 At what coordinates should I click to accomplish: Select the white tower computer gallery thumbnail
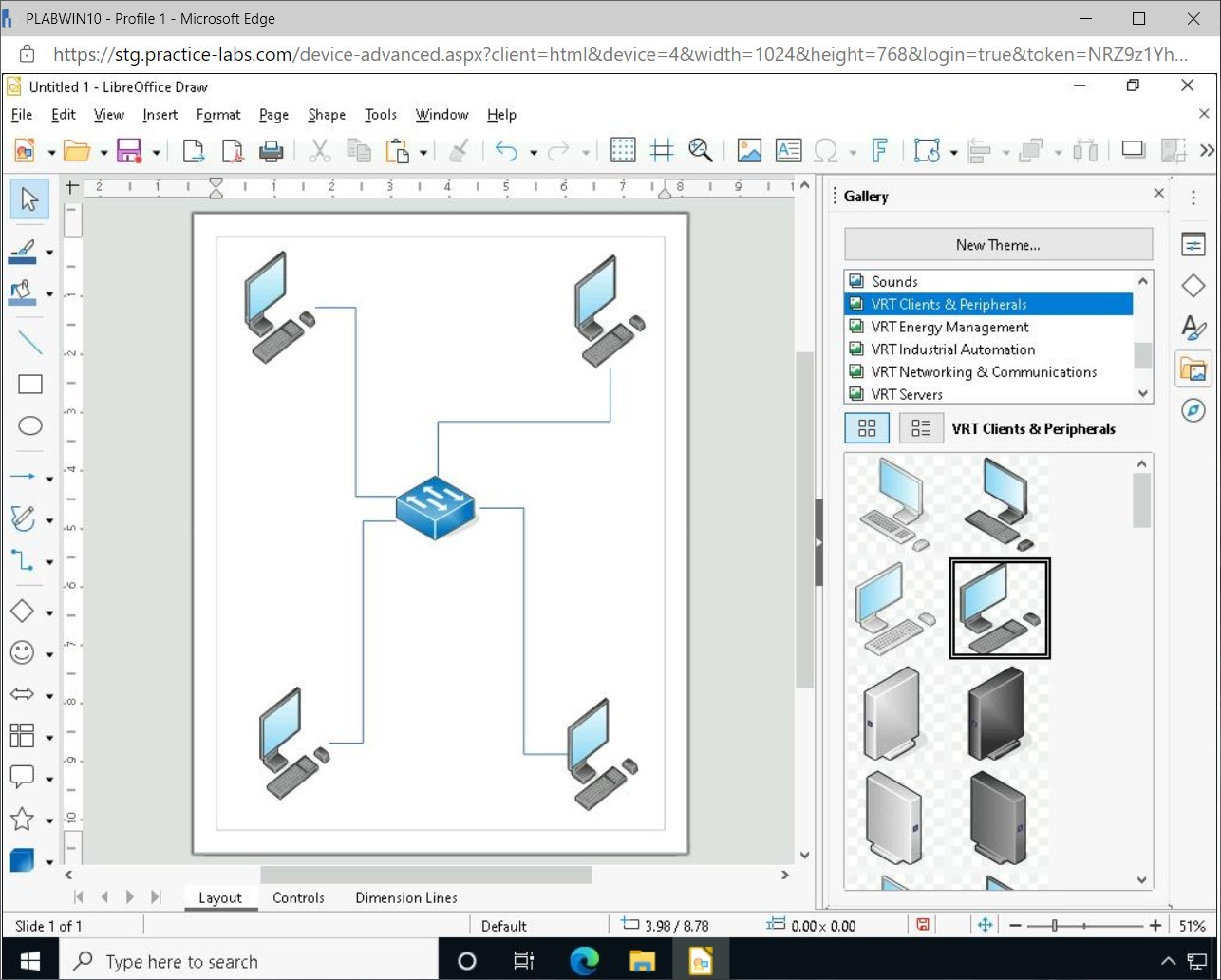893,712
